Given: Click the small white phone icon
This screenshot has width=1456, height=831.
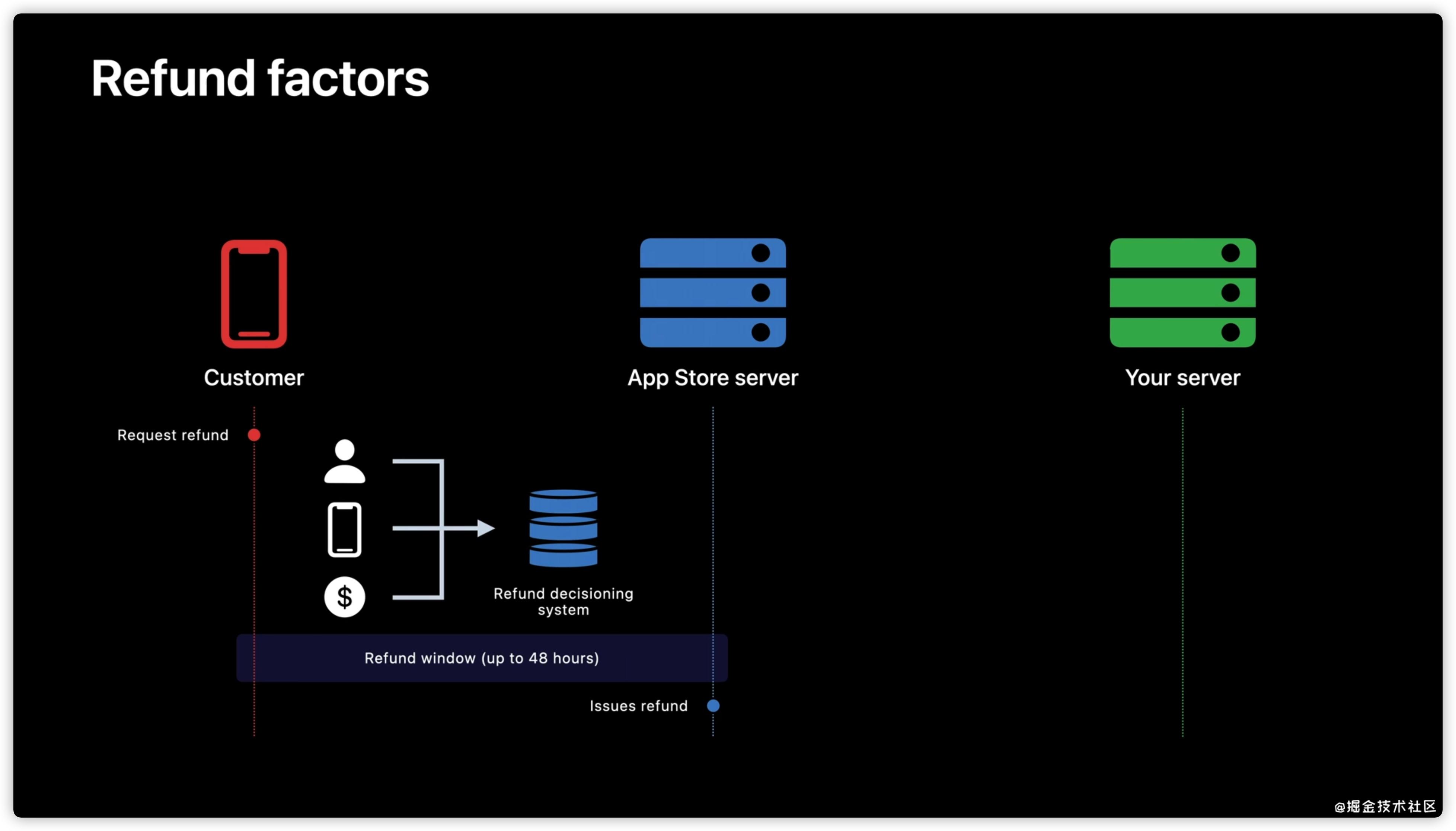Looking at the screenshot, I should coord(345,529).
